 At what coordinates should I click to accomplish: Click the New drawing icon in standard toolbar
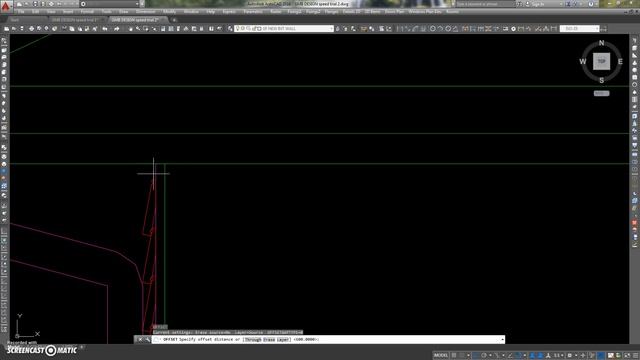click(x=7, y=29)
